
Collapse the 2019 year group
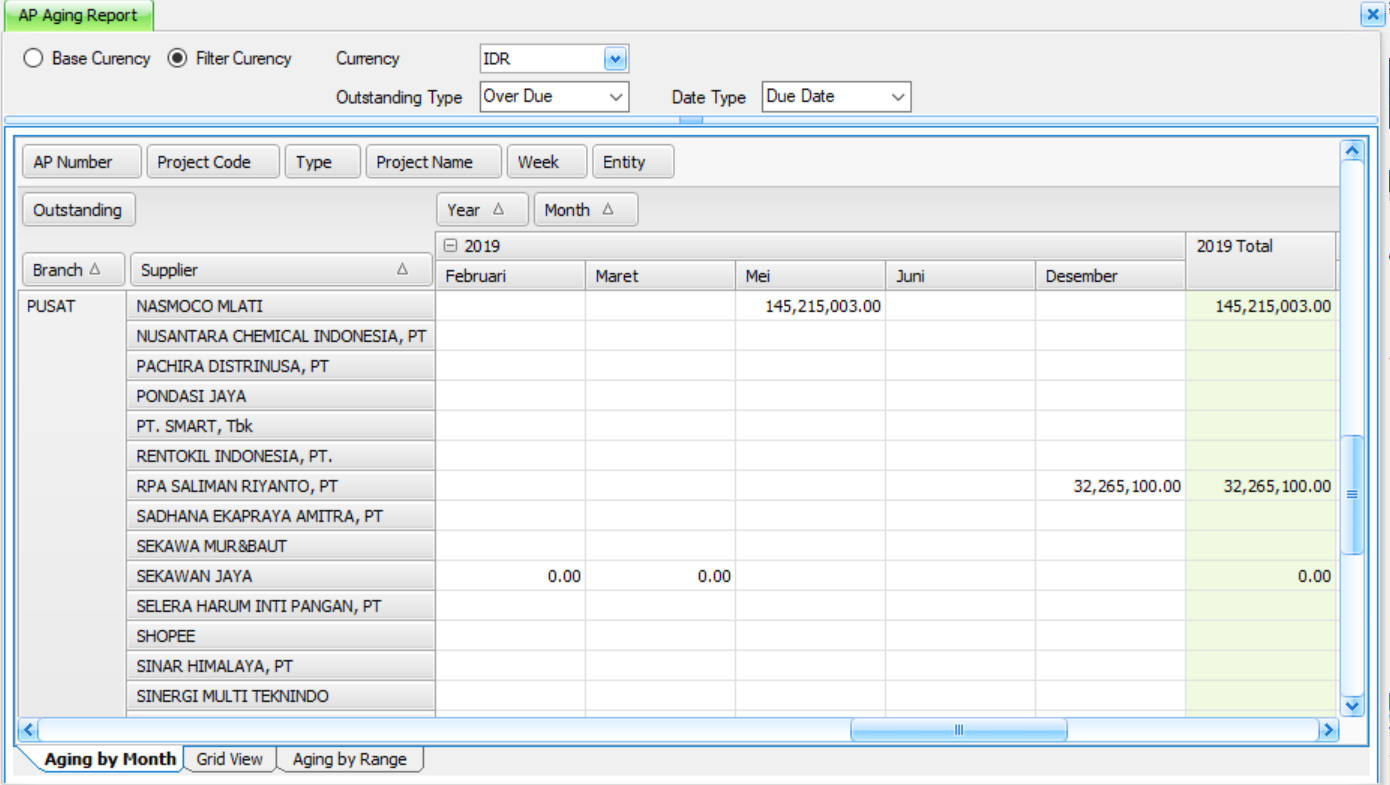[450, 246]
